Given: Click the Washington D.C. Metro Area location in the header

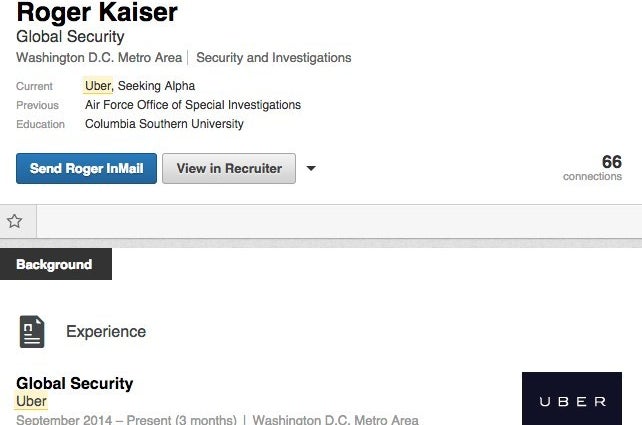Looking at the screenshot, I should 99,58.
